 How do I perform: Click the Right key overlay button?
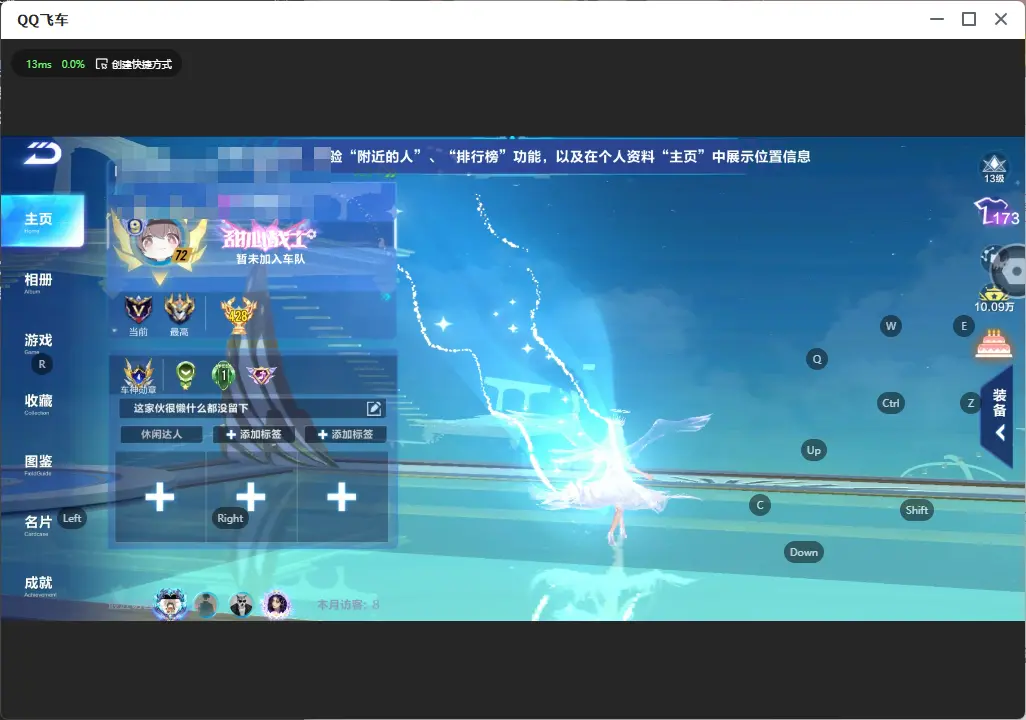pyautogui.click(x=230, y=518)
